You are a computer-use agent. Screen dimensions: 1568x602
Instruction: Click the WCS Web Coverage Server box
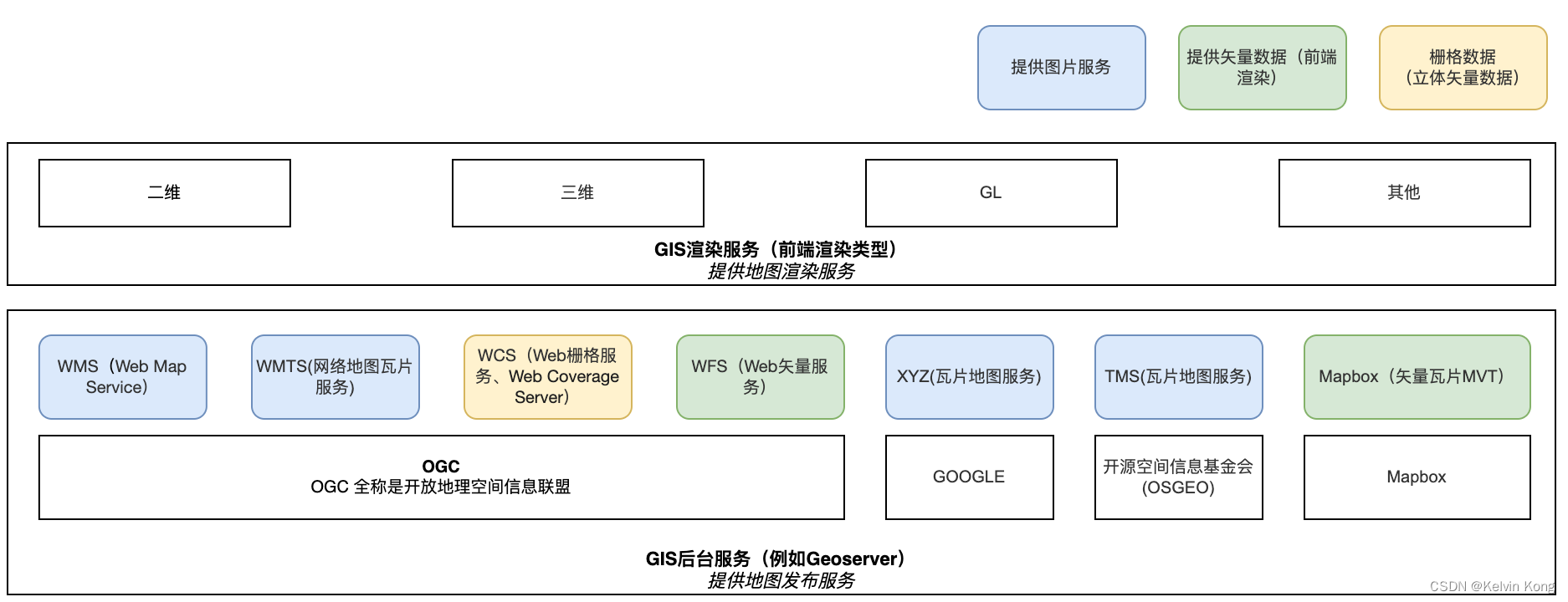click(548, 377)
